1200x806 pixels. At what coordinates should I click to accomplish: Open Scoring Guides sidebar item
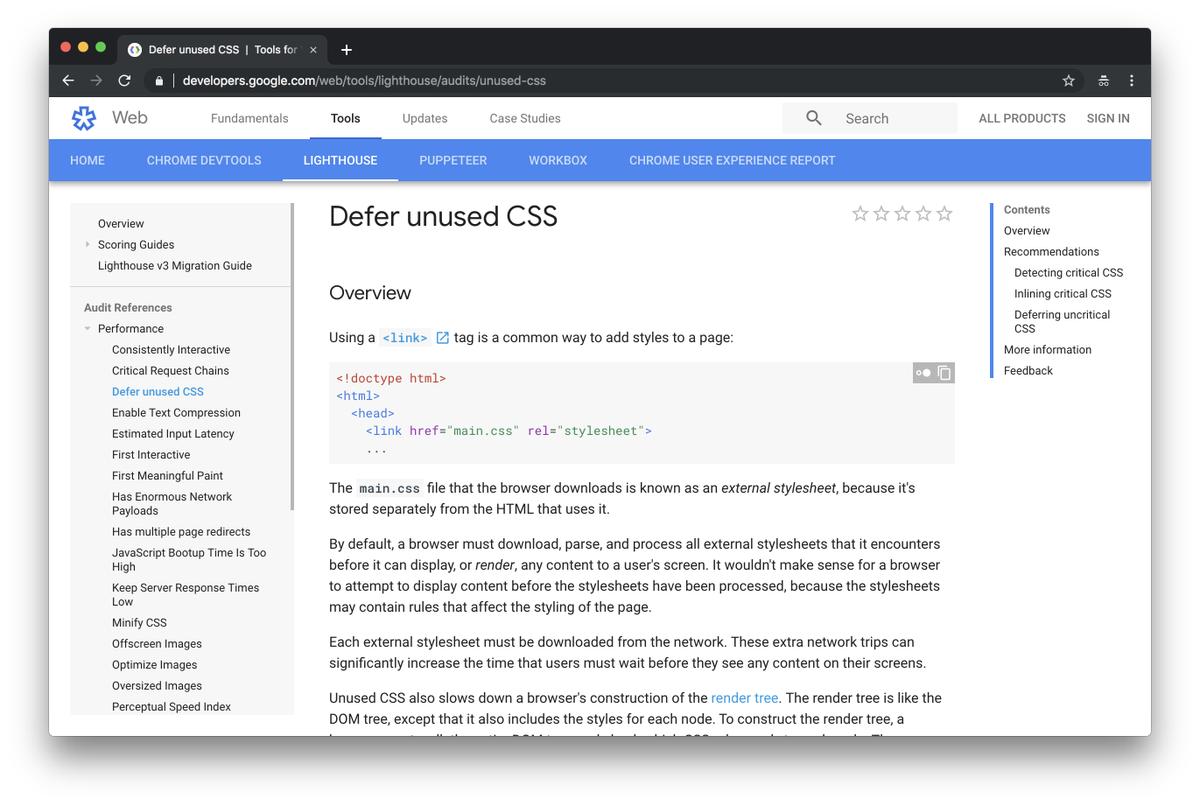[136, 245]
